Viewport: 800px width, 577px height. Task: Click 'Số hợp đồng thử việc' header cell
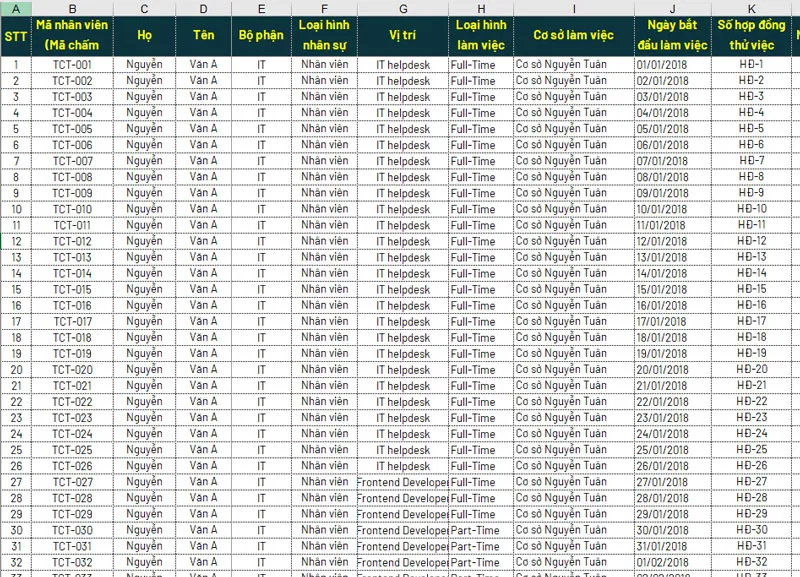click(x=751, y=36)
